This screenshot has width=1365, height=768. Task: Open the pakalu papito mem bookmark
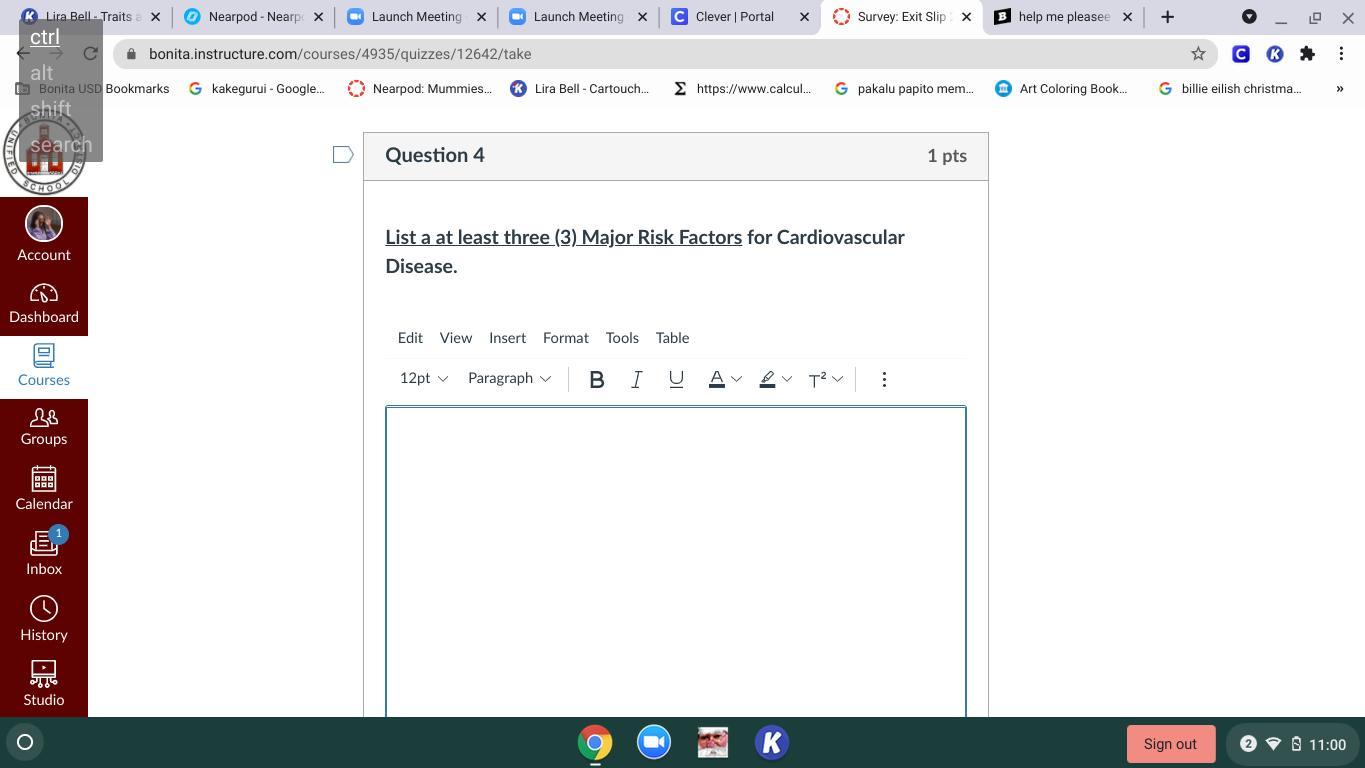[904, 89]
